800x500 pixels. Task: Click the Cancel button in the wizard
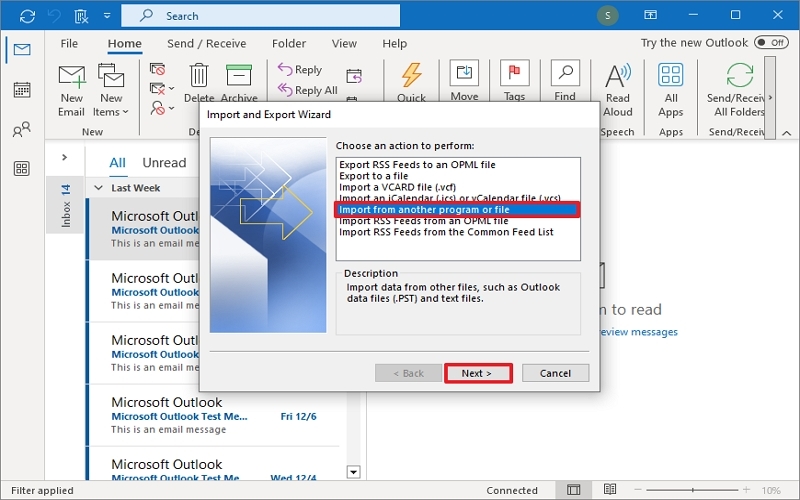pyautogui.click(x=555, y=373)
